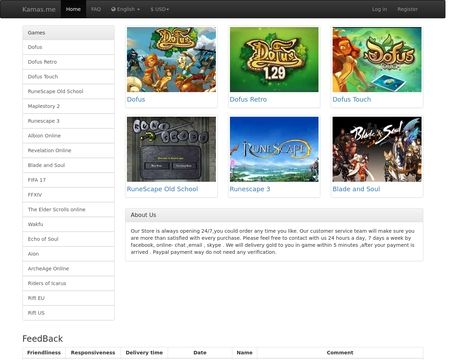Open FIFA 17 from sidebar
Image resolution: width=450 pixels, height=360 pixels.
tap(68, 180)
